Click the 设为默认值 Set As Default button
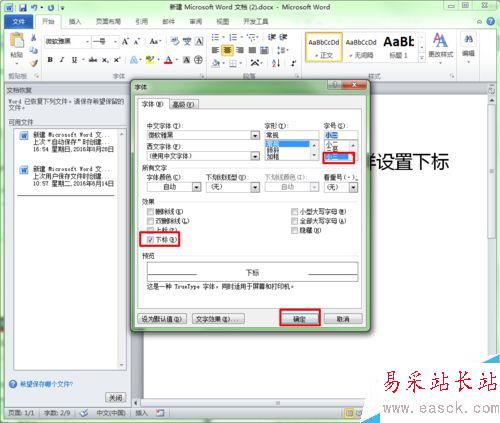The height and width of the screenshot is (423, 500). [x=162, y=319]
